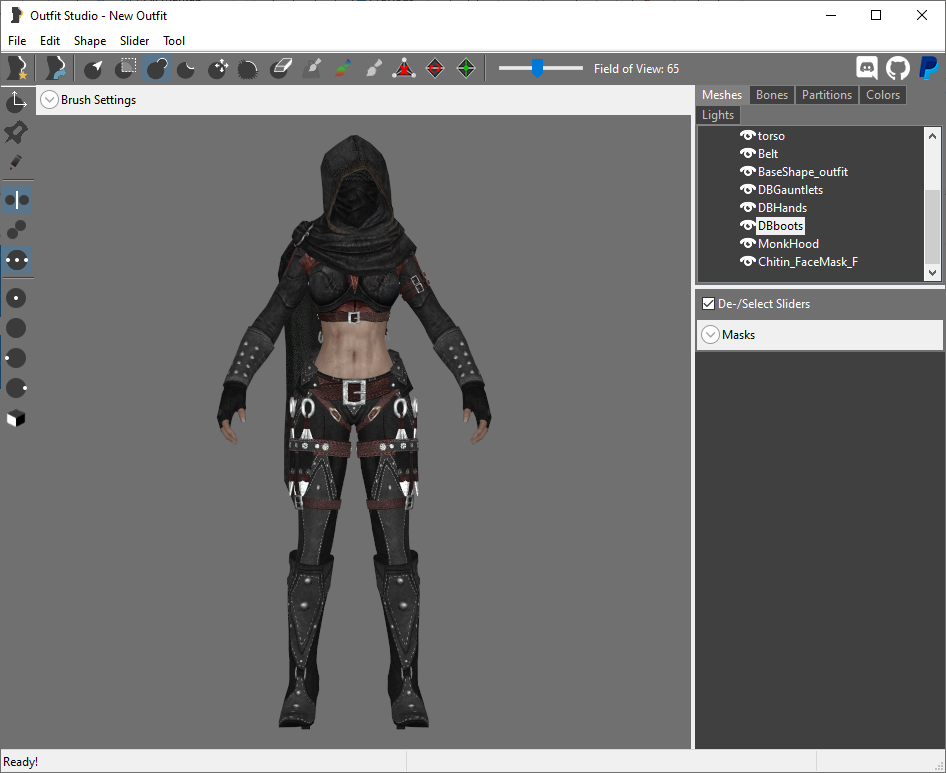
Task: Select the Smooth brush tool
Action: [x=249, y=68]
